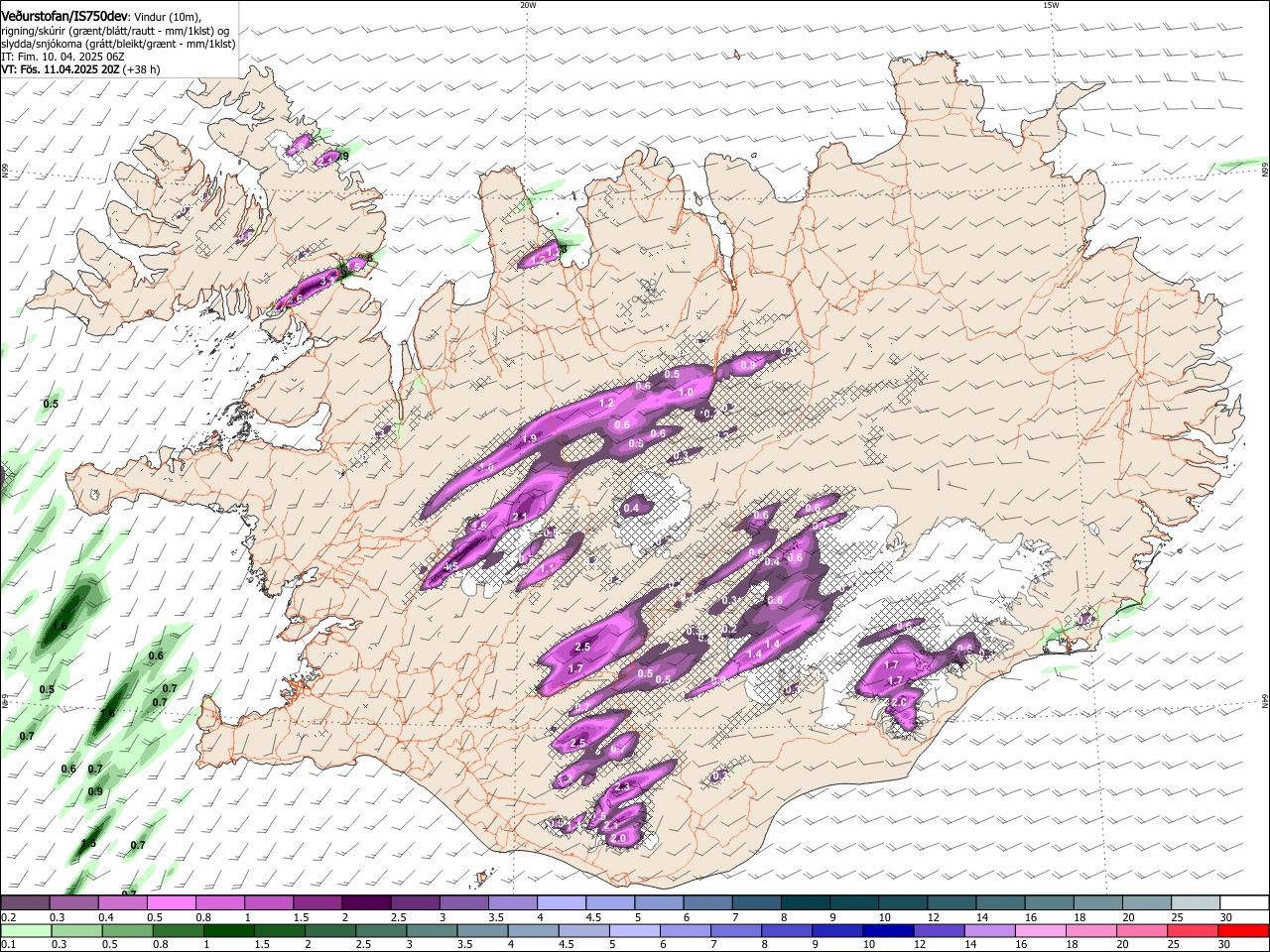Click the 2.3 snowfall value on the map

tap(623, 786)
